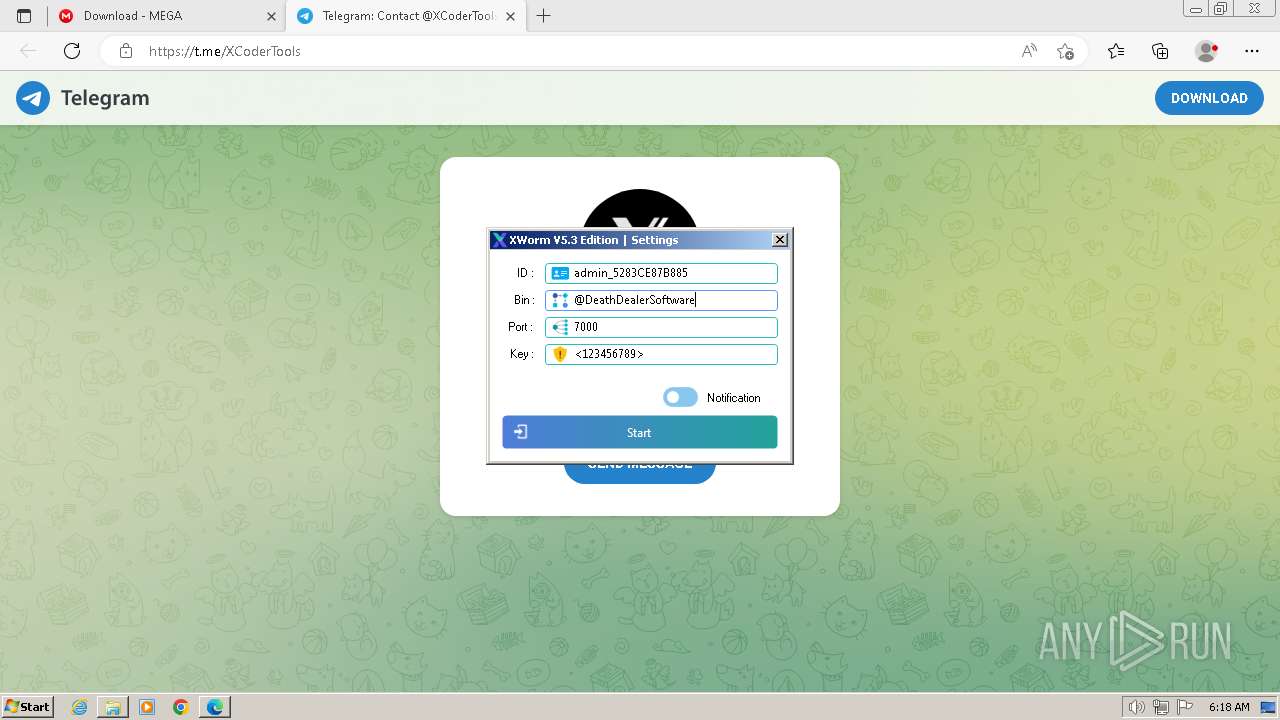
Task: Click the "ID :" label
Action: [525, 273]
